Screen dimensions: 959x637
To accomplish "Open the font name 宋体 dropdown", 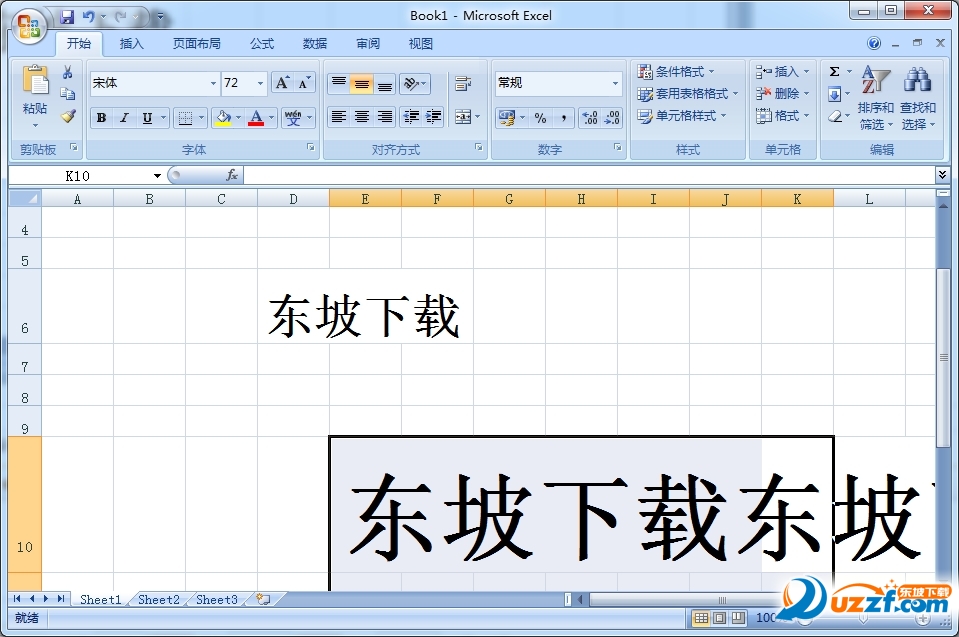I will (x=213, y=83).
